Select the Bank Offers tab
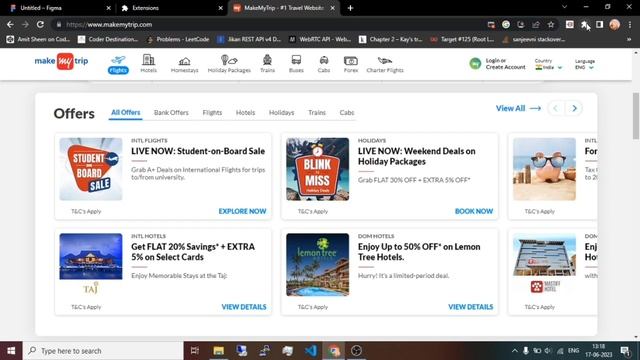This screenshot has width=640, height=360. pos(171,112)
